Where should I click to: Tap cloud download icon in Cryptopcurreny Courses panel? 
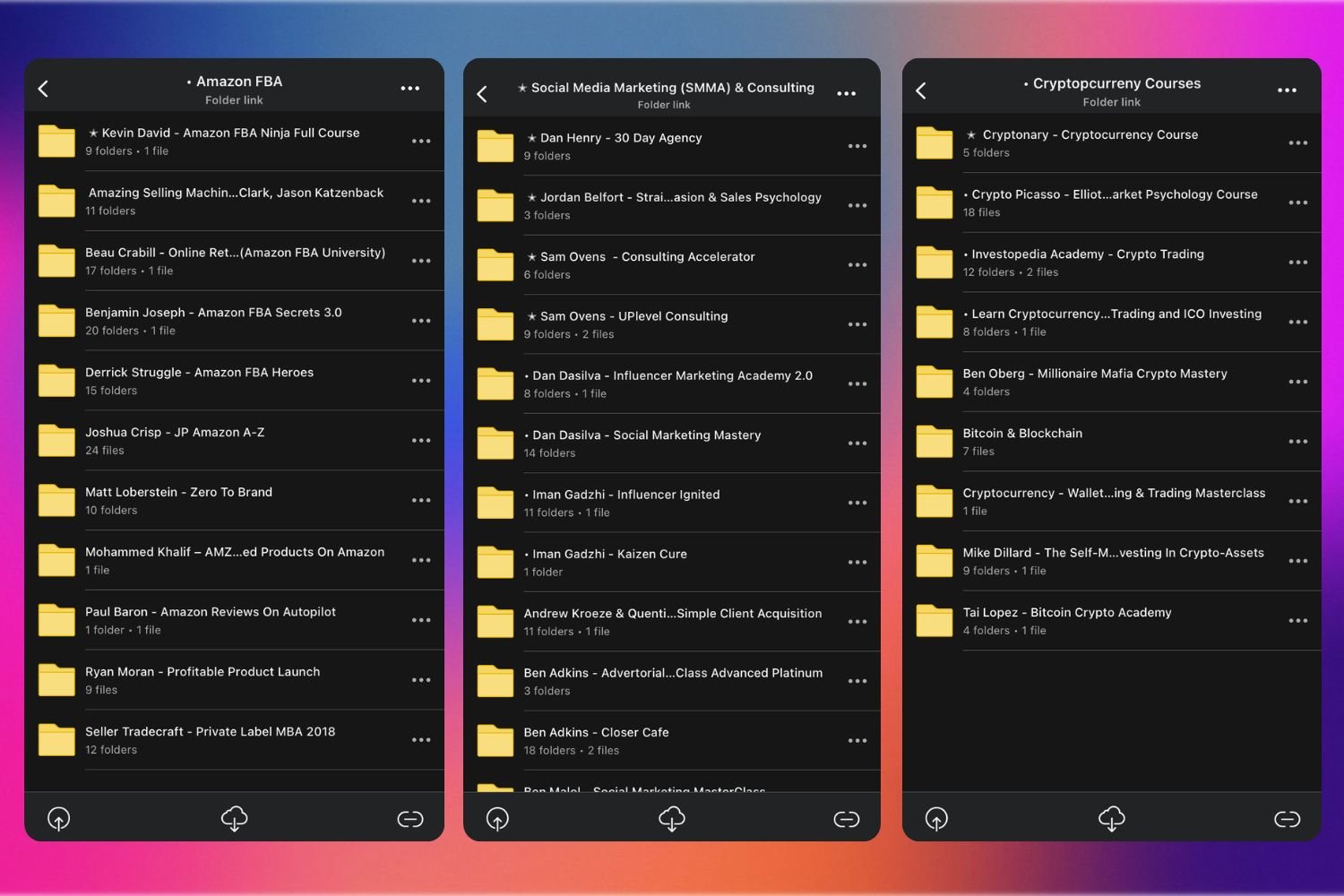click(1112, 818)
